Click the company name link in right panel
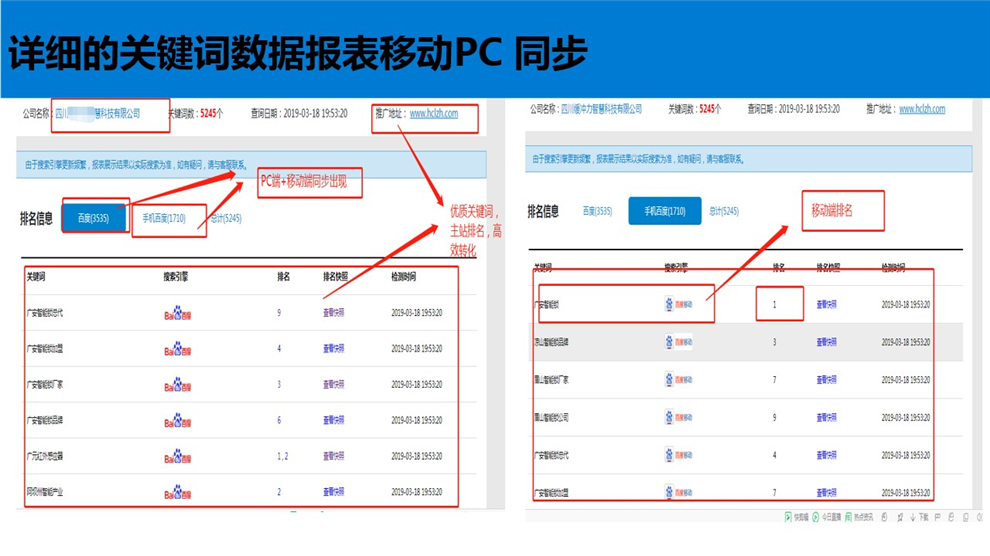The width and height of the screenshot is (990, 556). click(601, 109)
